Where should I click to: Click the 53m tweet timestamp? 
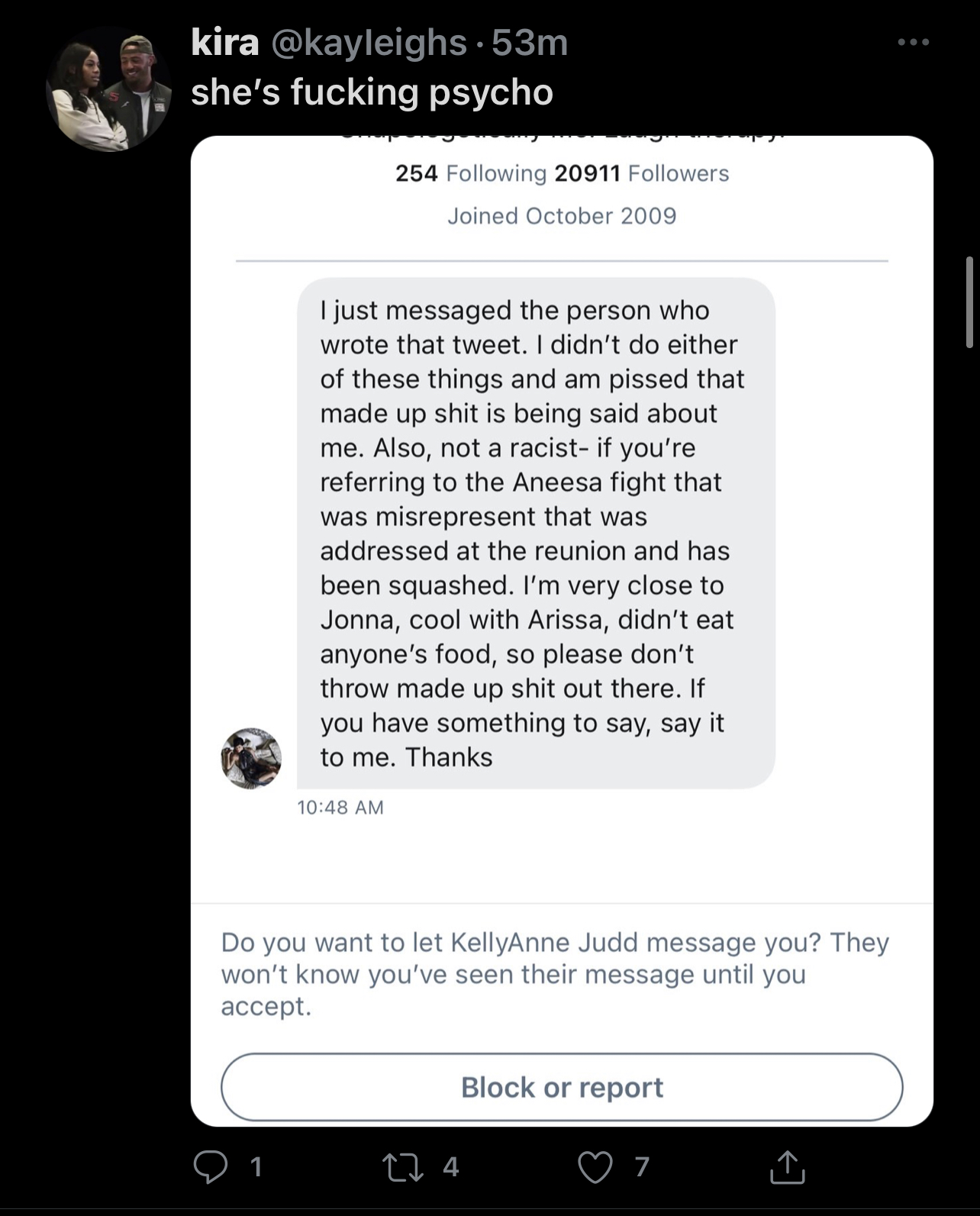(x=530, y=43)
